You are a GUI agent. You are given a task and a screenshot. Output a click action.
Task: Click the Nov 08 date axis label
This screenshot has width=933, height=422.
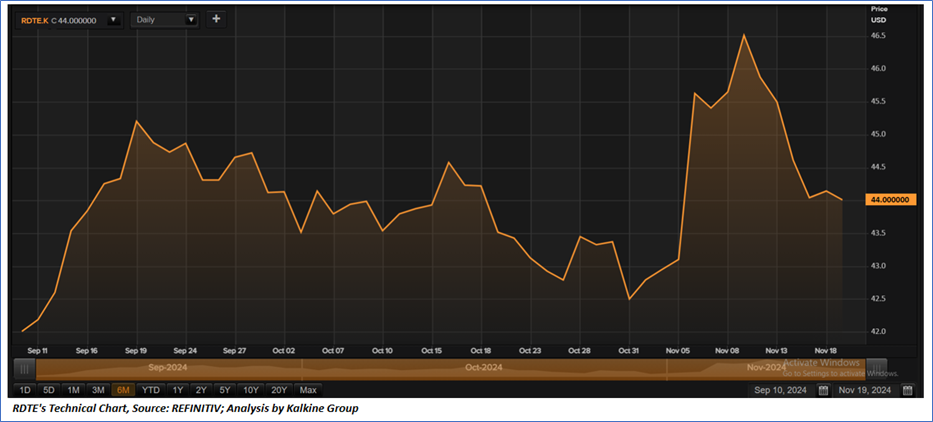[727, 351]
